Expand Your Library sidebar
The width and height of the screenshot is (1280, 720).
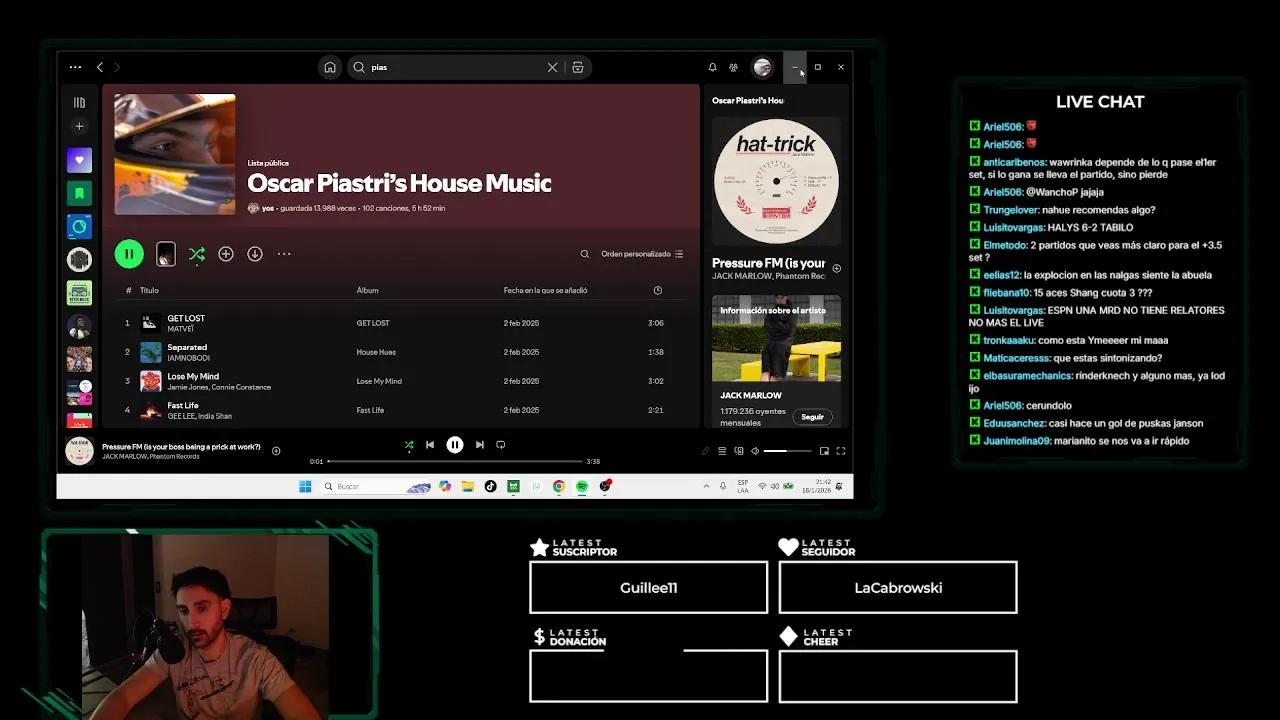(x=79, y=102)
